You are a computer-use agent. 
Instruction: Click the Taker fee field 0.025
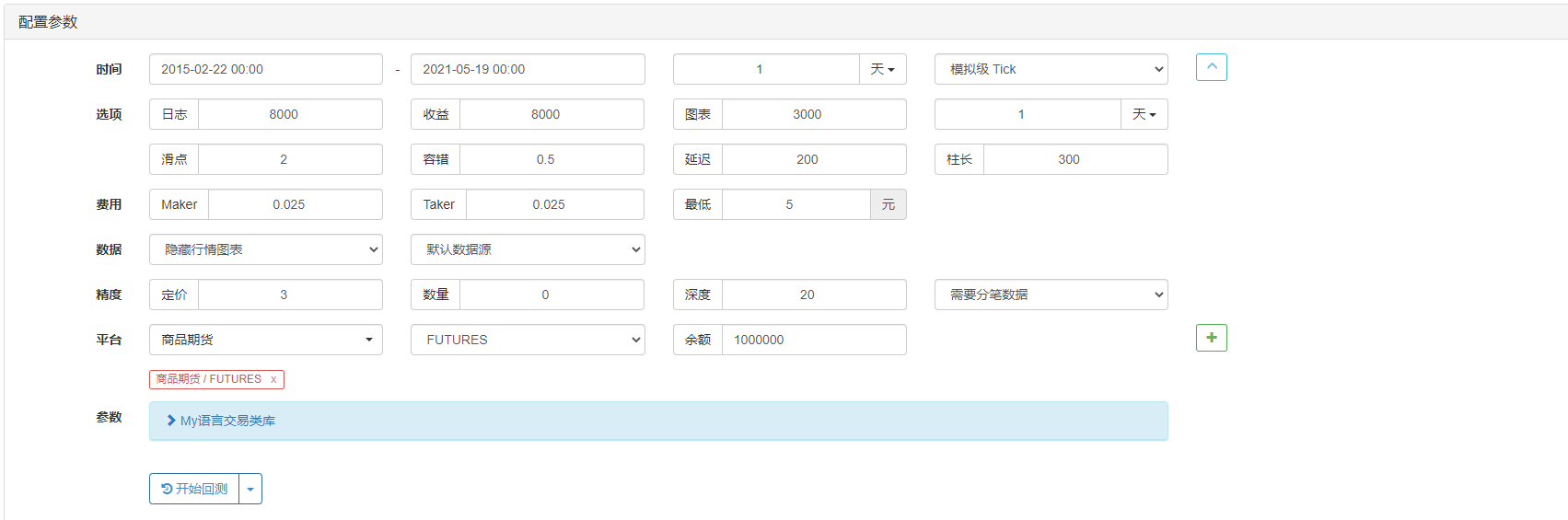click(555, 204)
